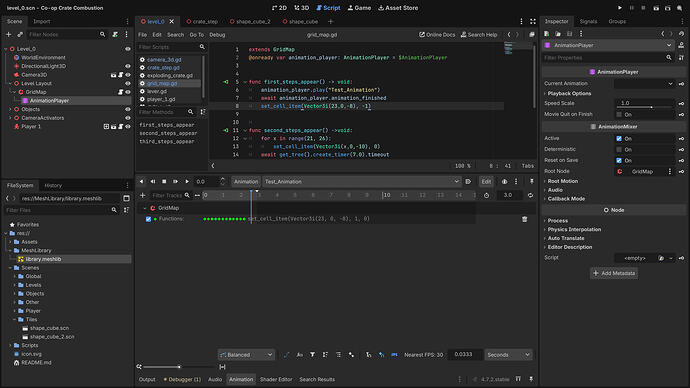Uncheck the Active property

coord(619,139)
